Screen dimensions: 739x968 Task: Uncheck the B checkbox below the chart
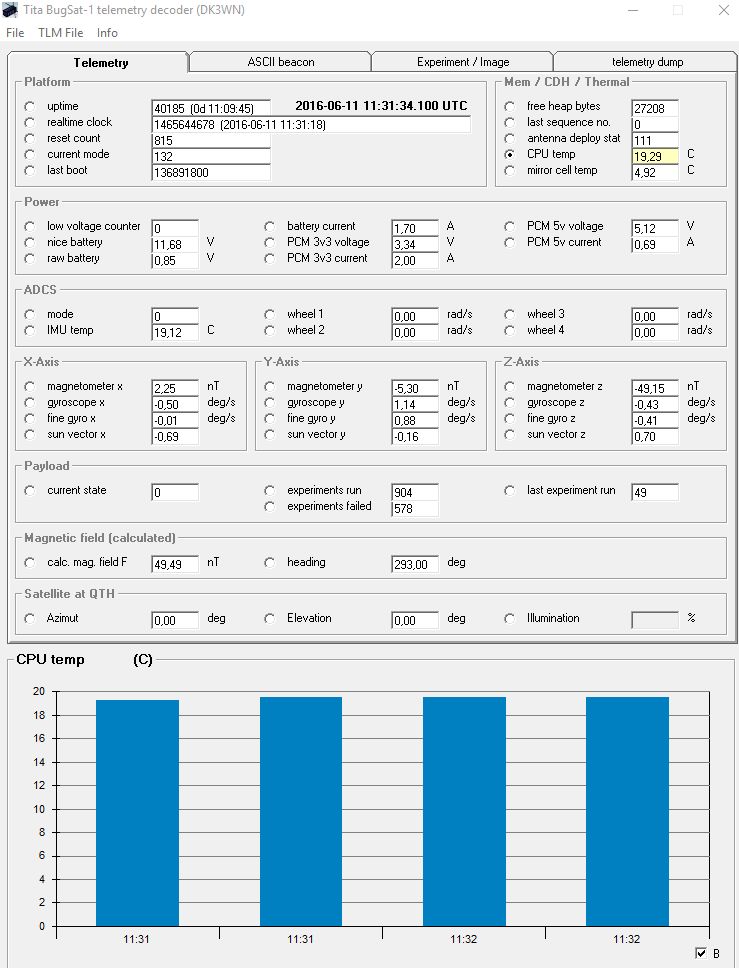coord(701,953)
